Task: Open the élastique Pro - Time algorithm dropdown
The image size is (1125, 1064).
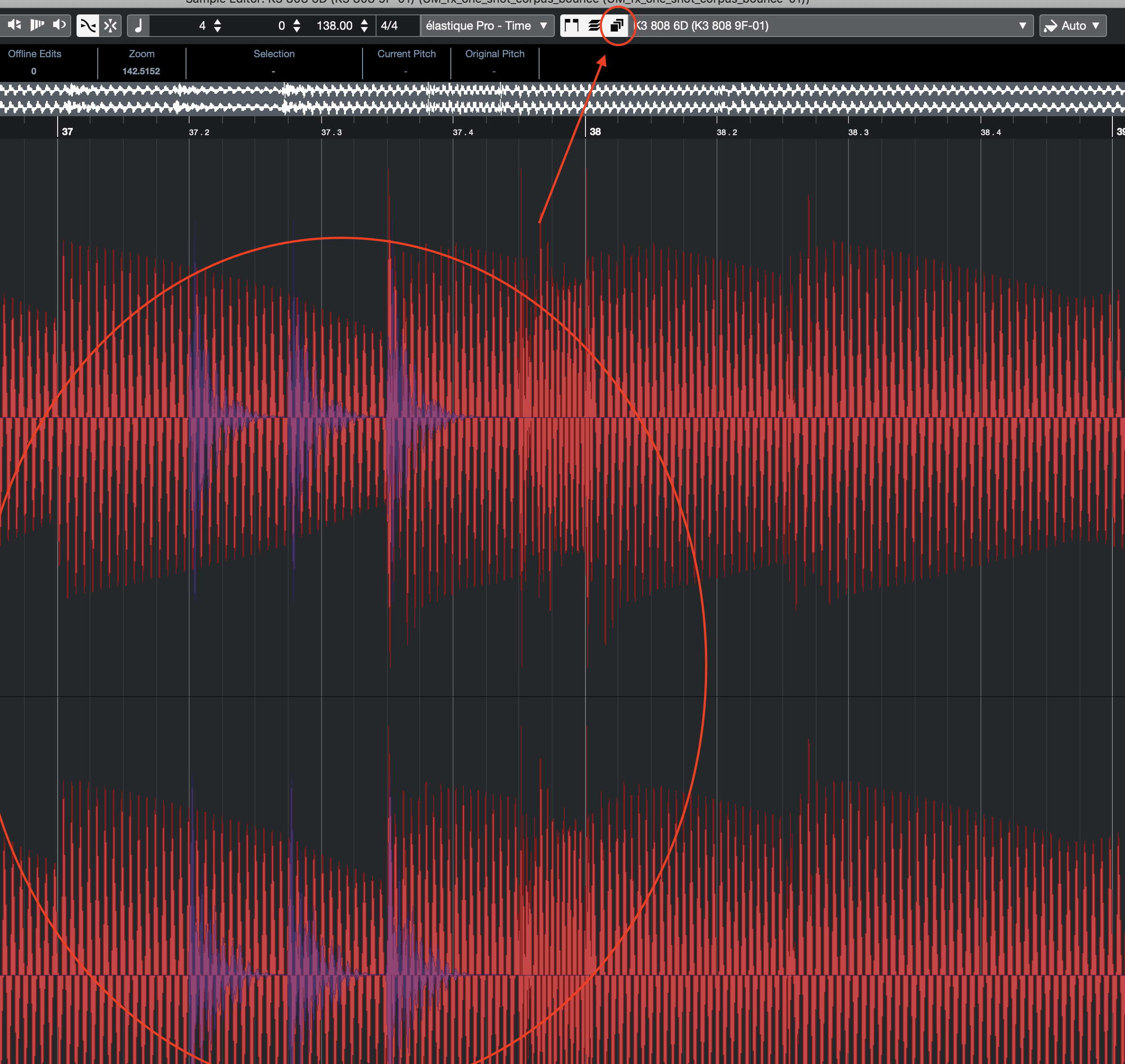Action: tap(486, 26)
